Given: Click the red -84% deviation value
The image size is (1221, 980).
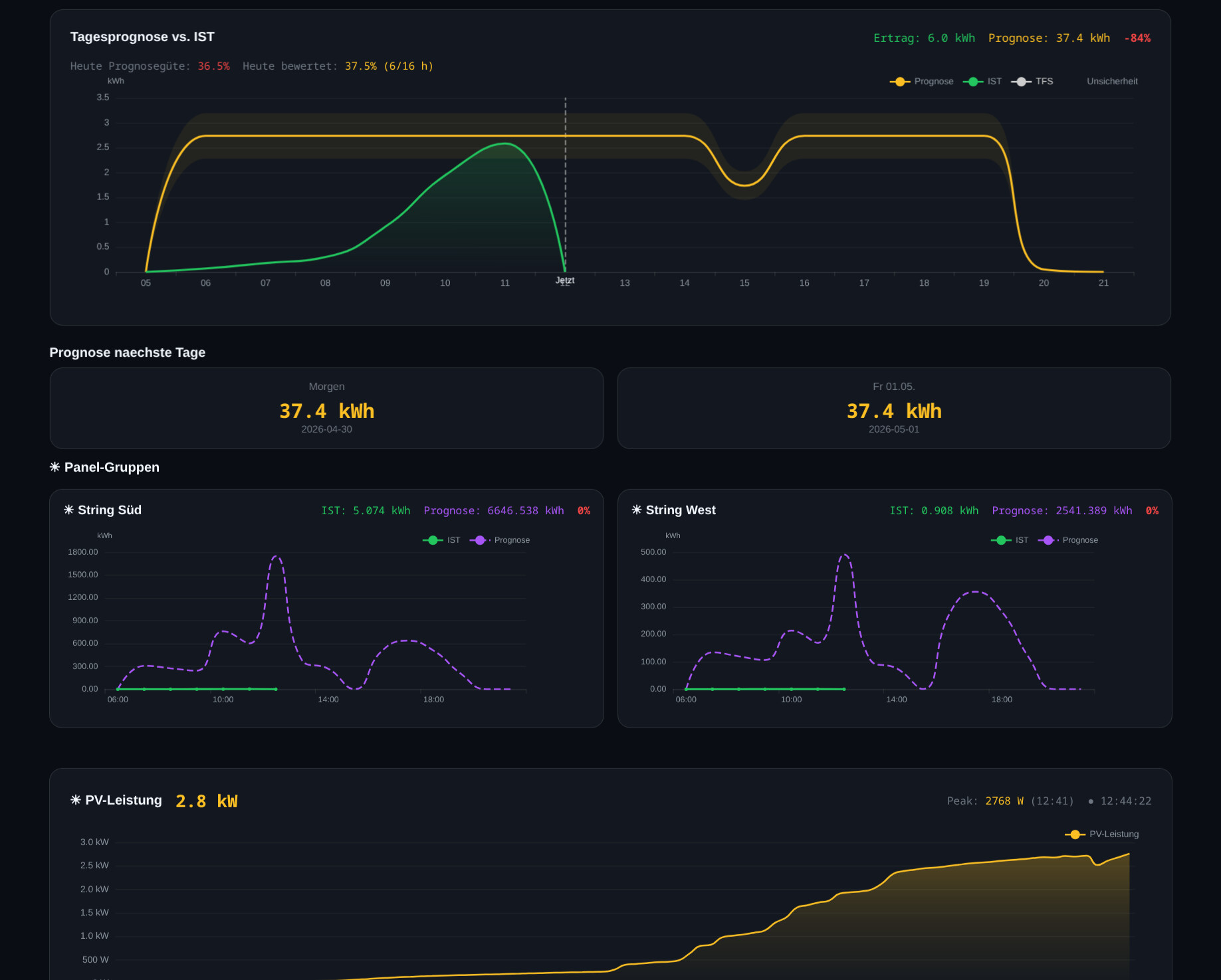Looking at the screenshot, I should pyautogui.click(x=1137, y=38).
